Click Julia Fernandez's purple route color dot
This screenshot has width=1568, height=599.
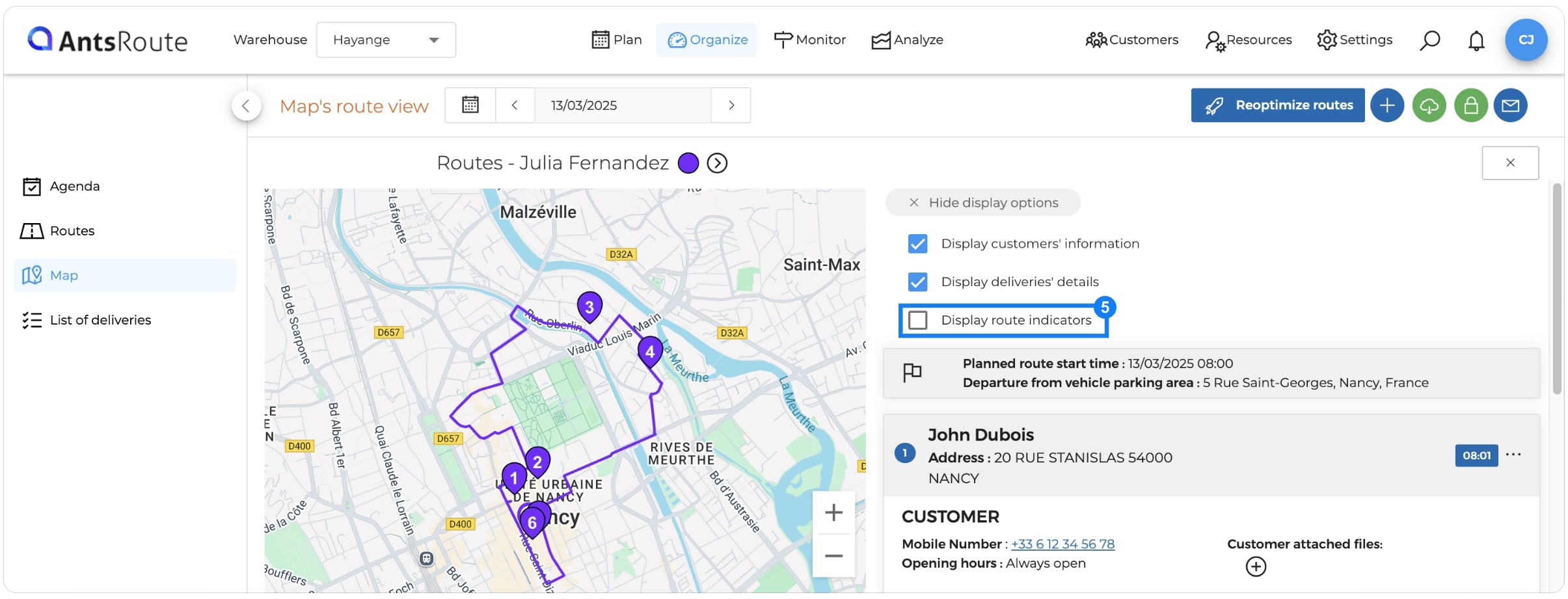pyautogui.click(x=688, y=163)
